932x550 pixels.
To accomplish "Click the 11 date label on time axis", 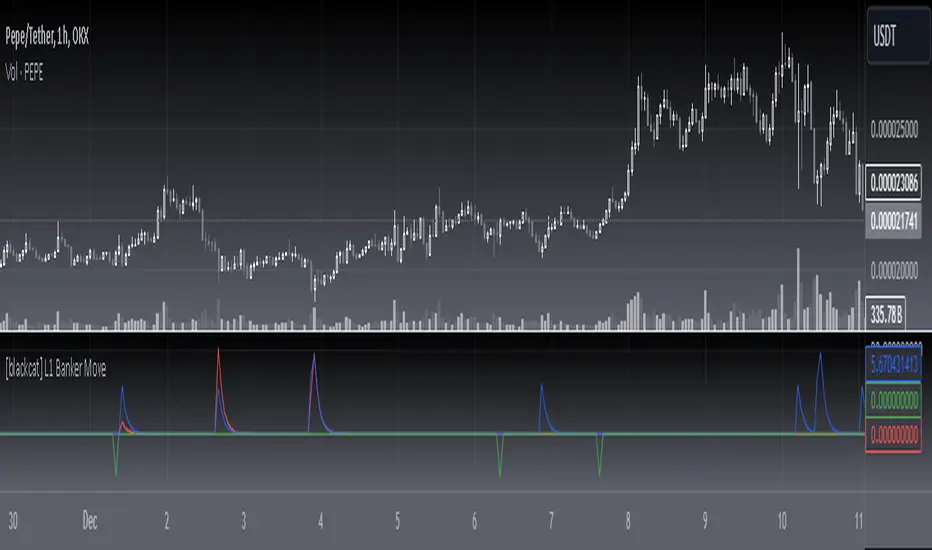I will click(858, 521).
